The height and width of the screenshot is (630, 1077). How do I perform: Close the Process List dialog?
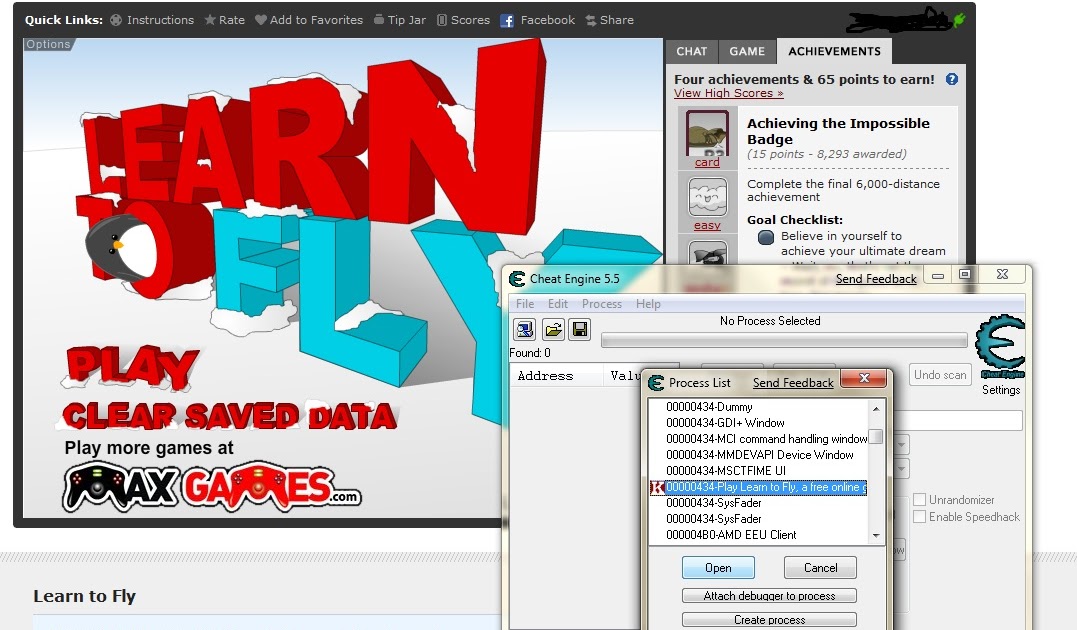tap(865, 378)
